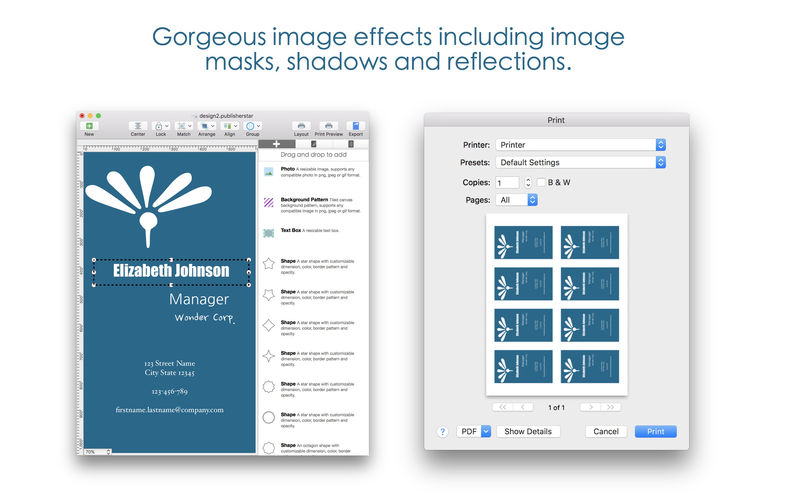Pick the many-sided polygon shape icon
The image size is (800, 500).
tap(268, 387)
